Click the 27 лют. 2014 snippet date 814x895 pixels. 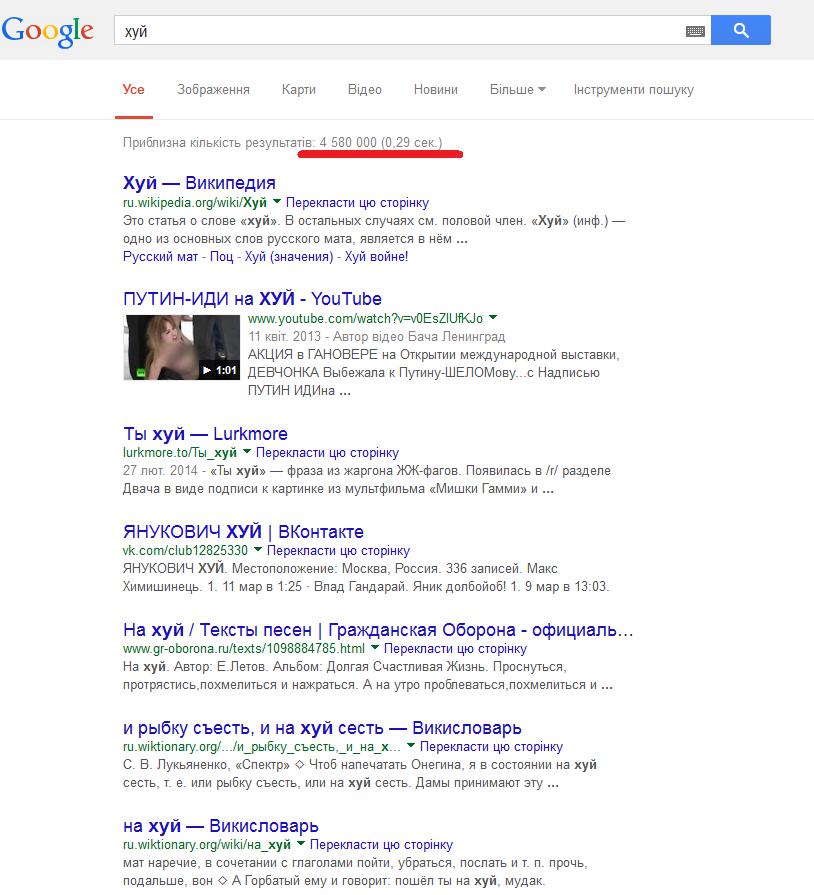coord(160,471)
